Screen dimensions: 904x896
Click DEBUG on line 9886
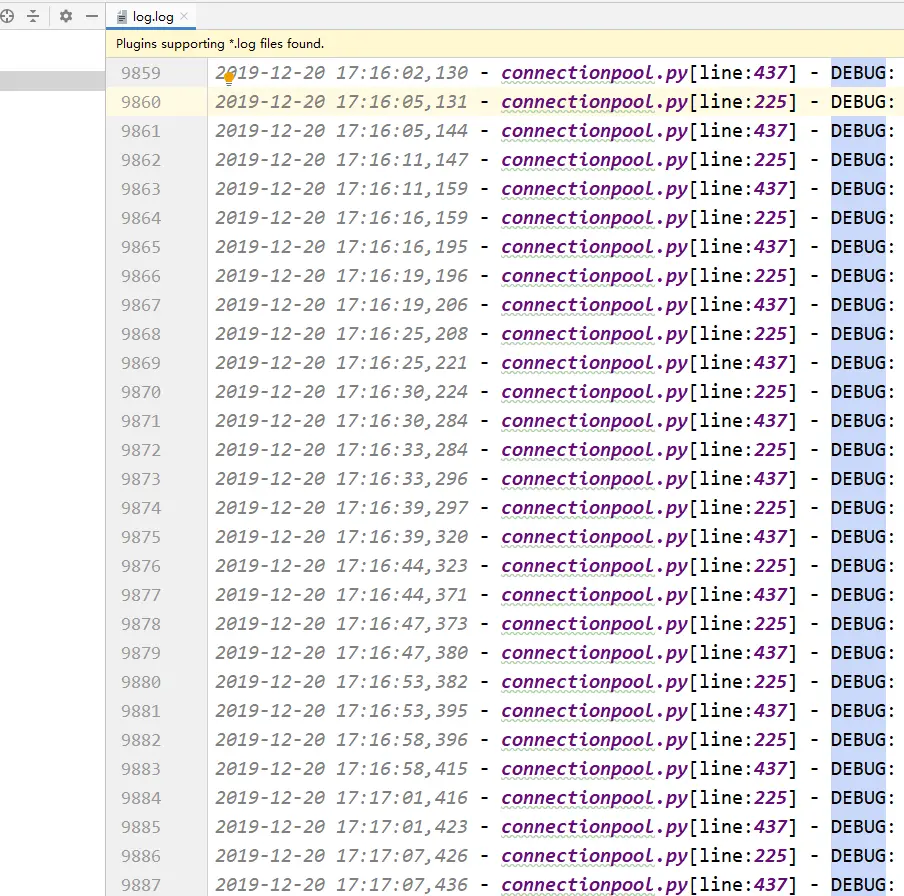coord(858,856)
